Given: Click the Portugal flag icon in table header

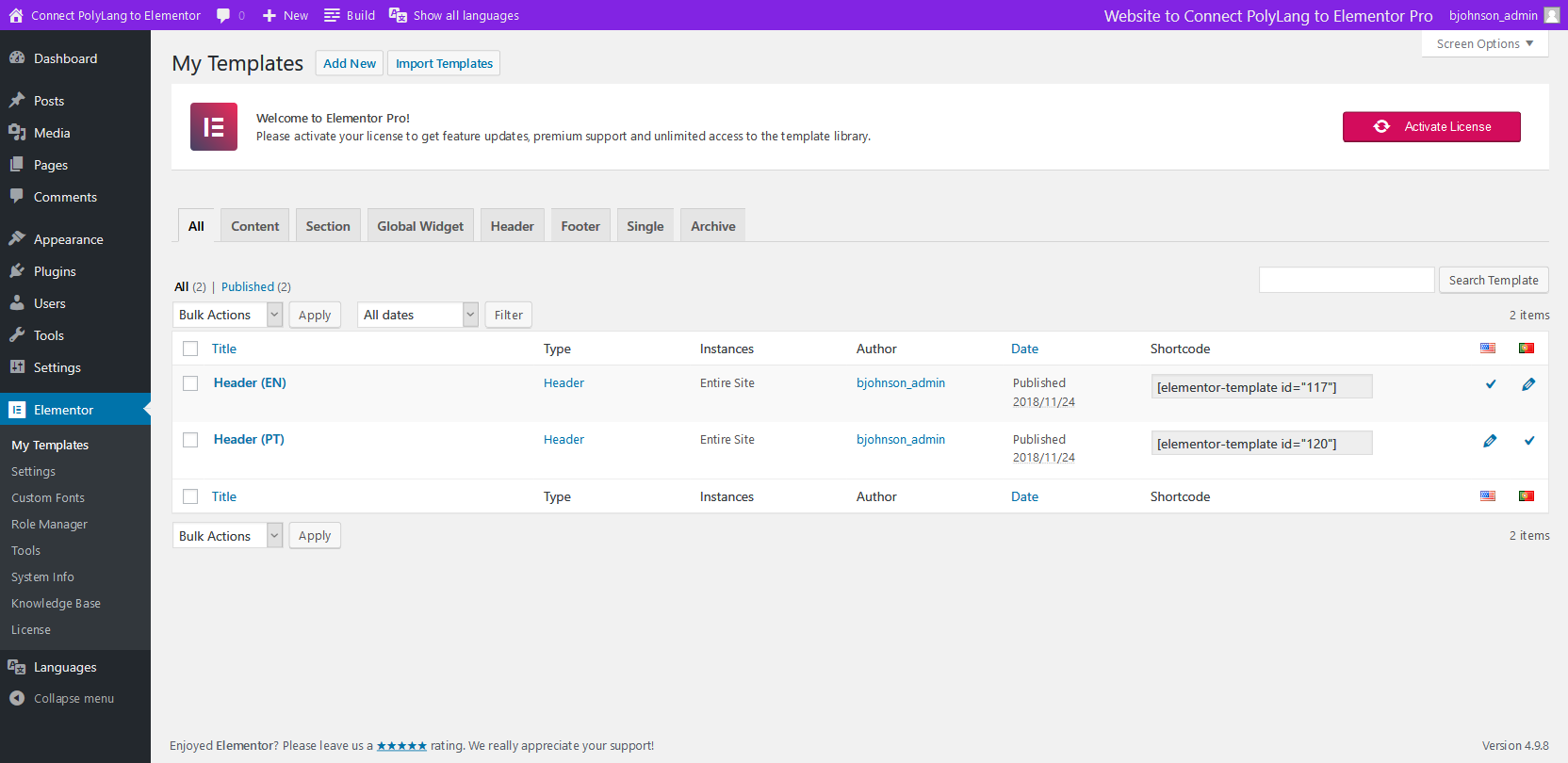Looking at the screenshot, I should tap(1526, 349).
